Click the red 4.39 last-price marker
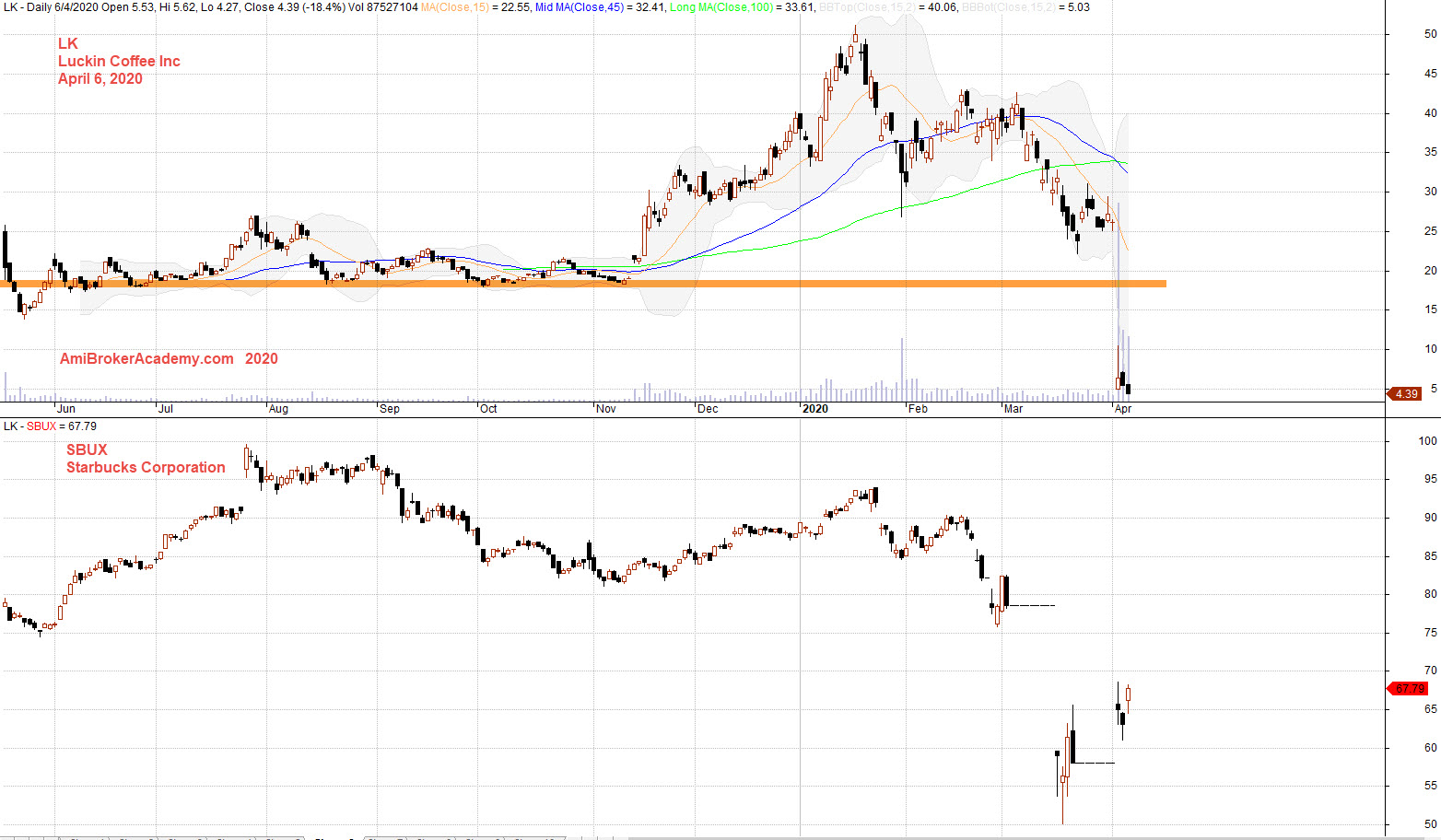 point(1404,393)
